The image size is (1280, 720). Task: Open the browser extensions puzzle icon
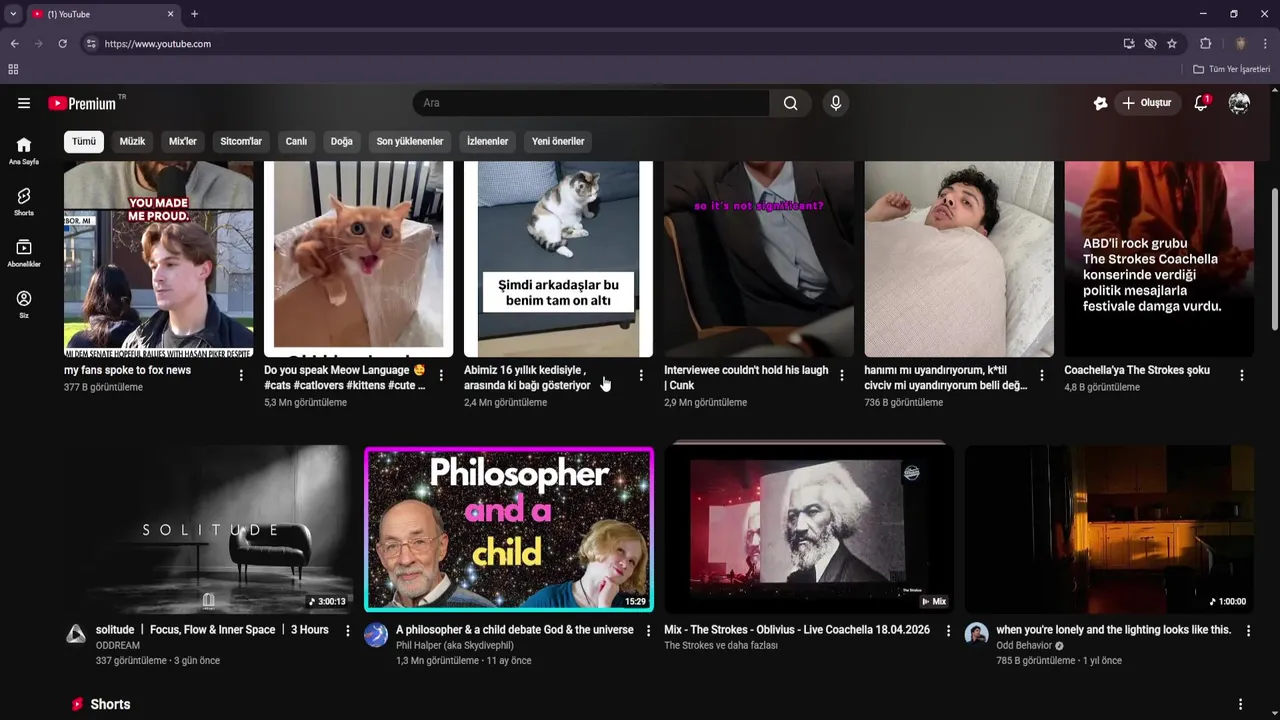point(1205,44)
